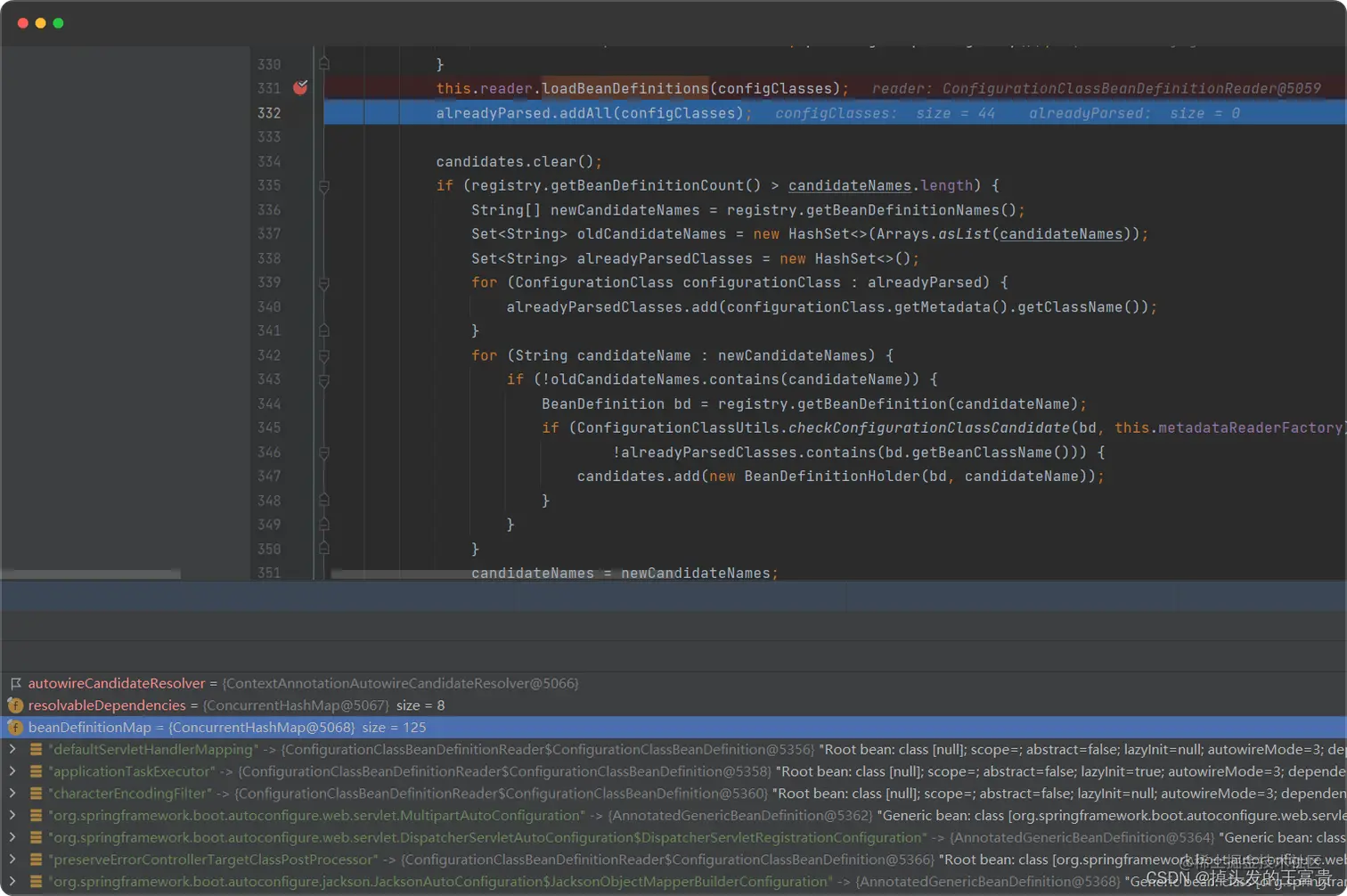Click underlined candidateNames on line 337
This screenshot has height=896, width=1347.
point(1061,233)
